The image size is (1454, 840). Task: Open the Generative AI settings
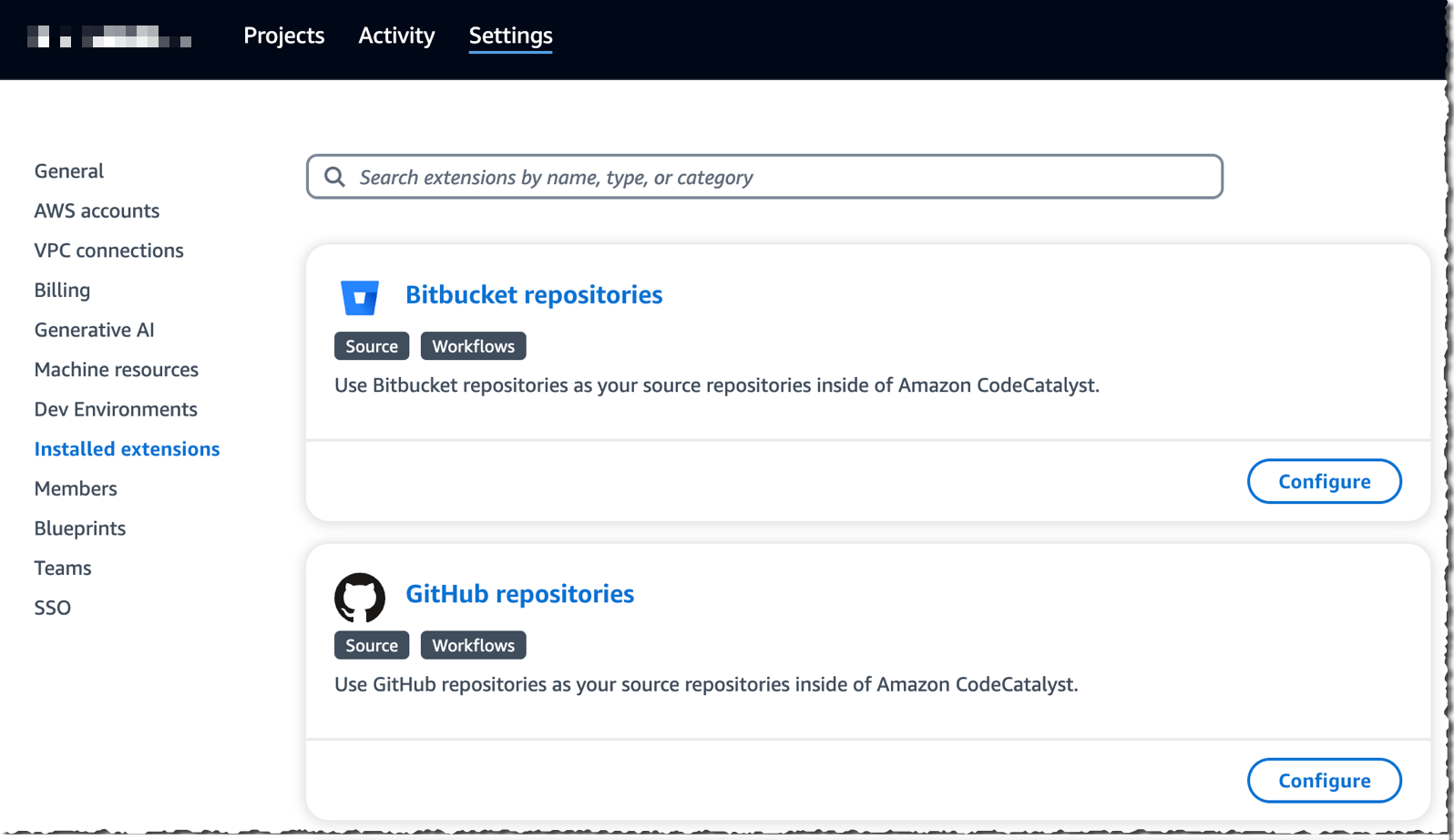point(94,329)
